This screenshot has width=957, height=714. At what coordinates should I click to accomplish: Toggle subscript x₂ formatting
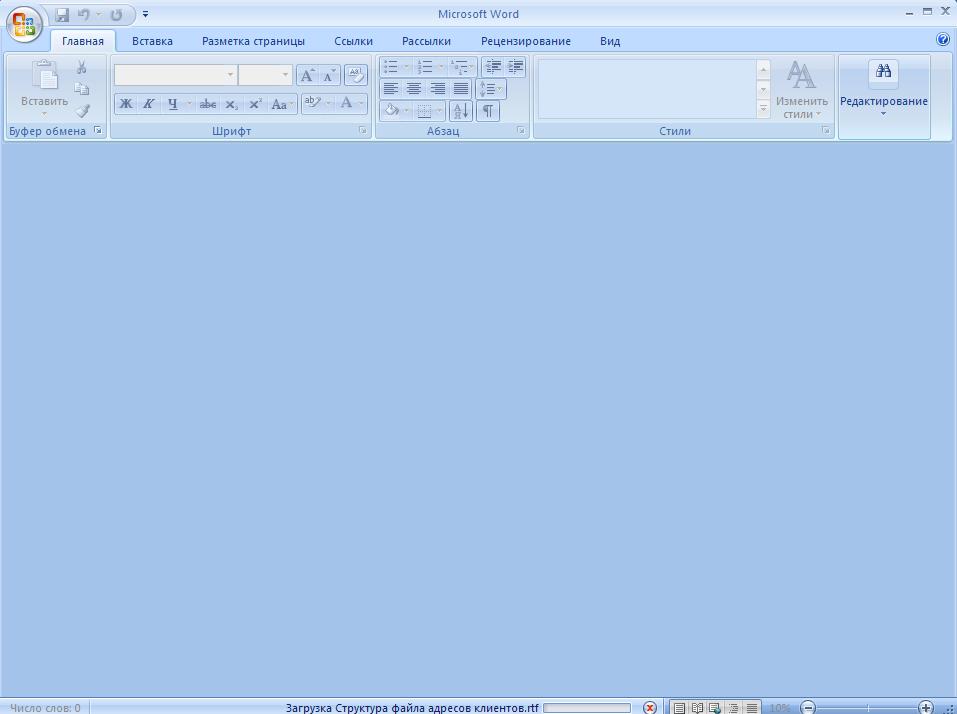tap(231, 104)
